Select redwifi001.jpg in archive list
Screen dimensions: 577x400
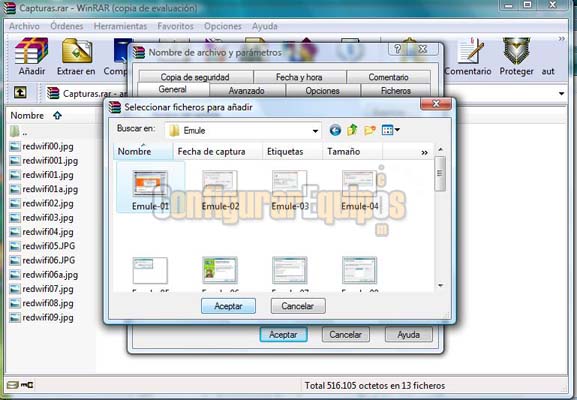44,161
